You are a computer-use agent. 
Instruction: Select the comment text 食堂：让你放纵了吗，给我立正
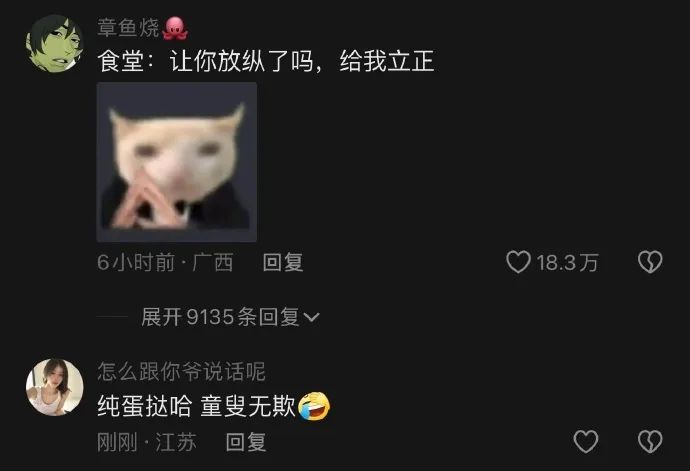point(266,61)
